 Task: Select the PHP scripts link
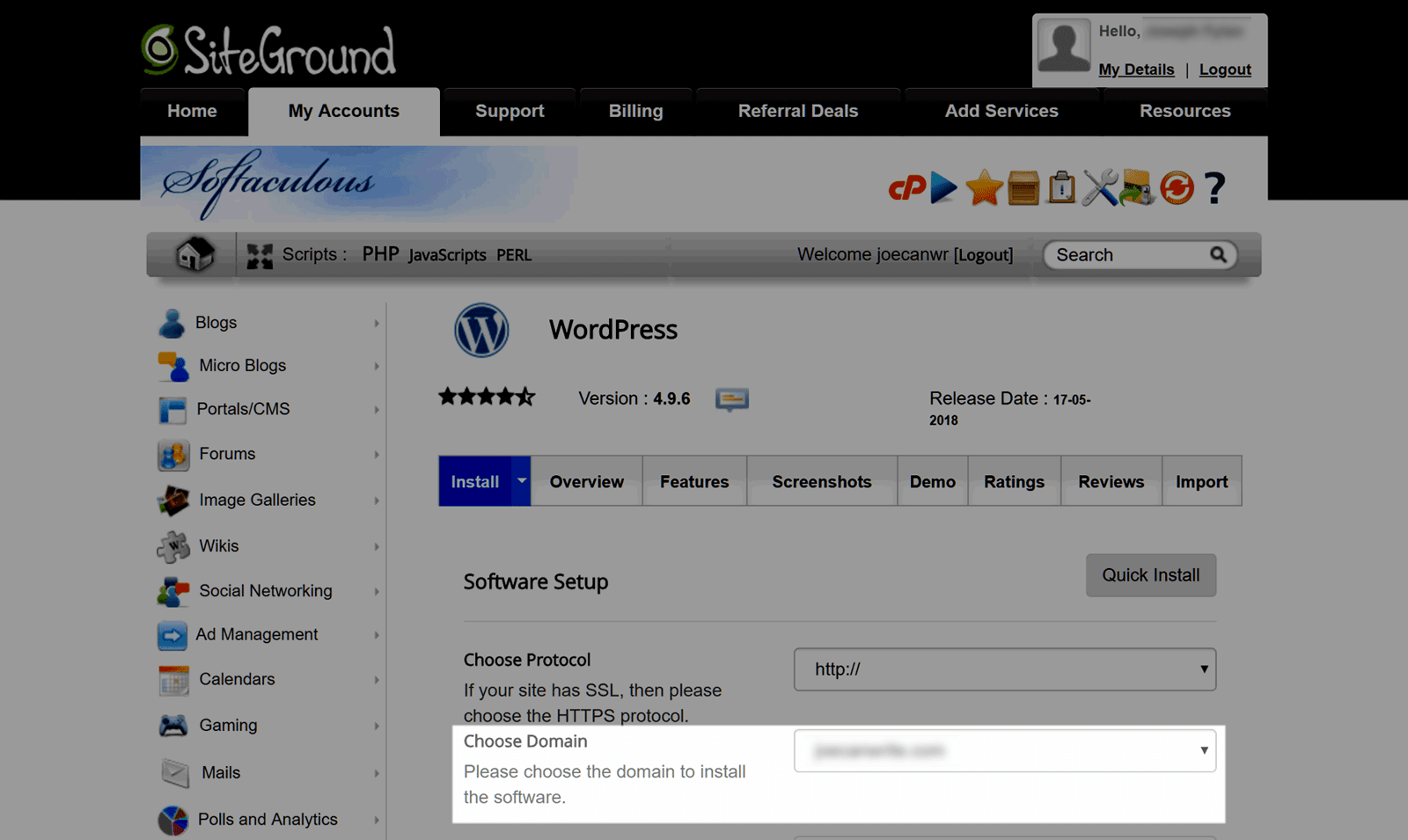point(380,254)
